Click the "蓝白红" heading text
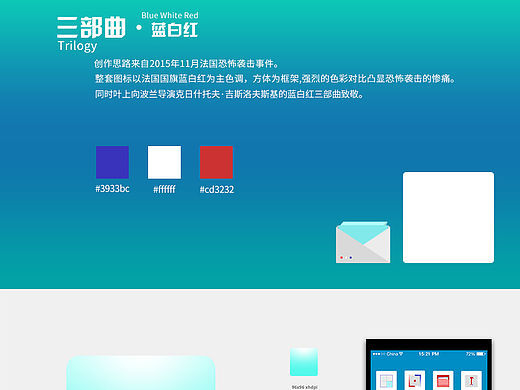The width and height of the screenshot is (520, 390). coord(175,30)
